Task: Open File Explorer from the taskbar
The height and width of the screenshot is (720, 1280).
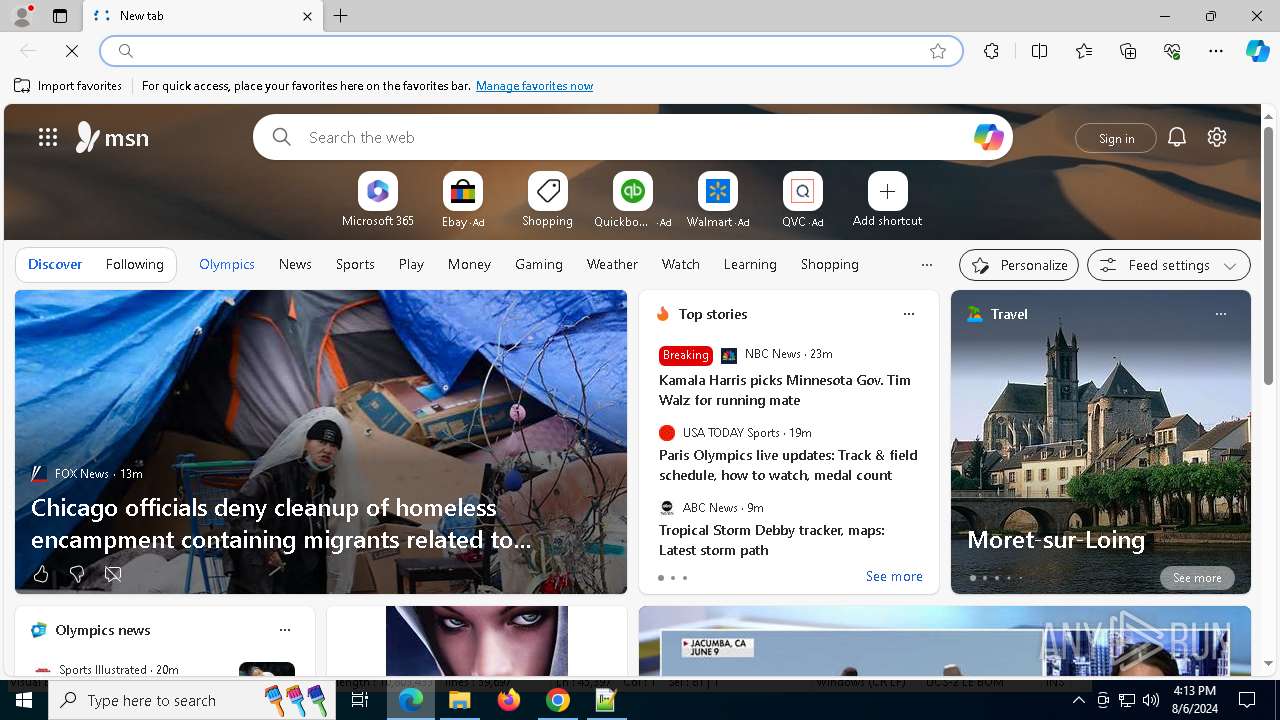Action: pos(460,700)
